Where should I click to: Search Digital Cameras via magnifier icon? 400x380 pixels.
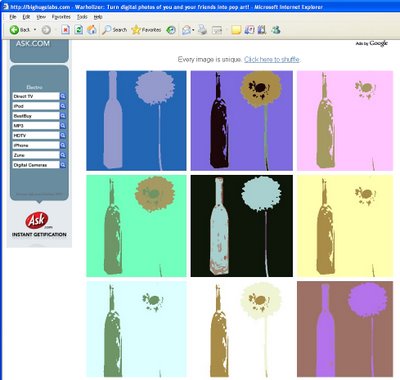pos(63,165)
